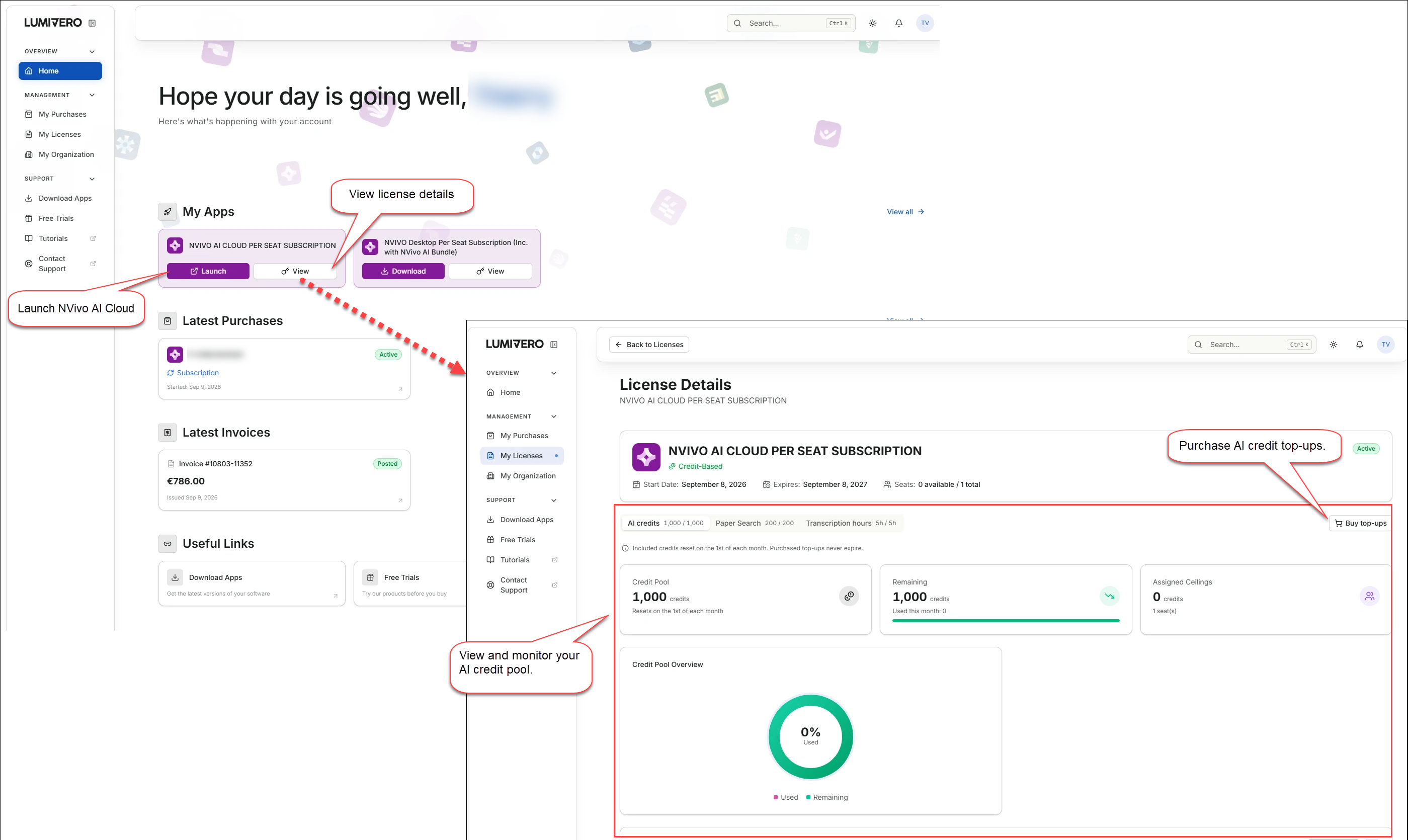Click the NVIVO AI Cloud app icon in My Apps
The width and height of the screenshot is (1408, 840).
pos(175,245)
